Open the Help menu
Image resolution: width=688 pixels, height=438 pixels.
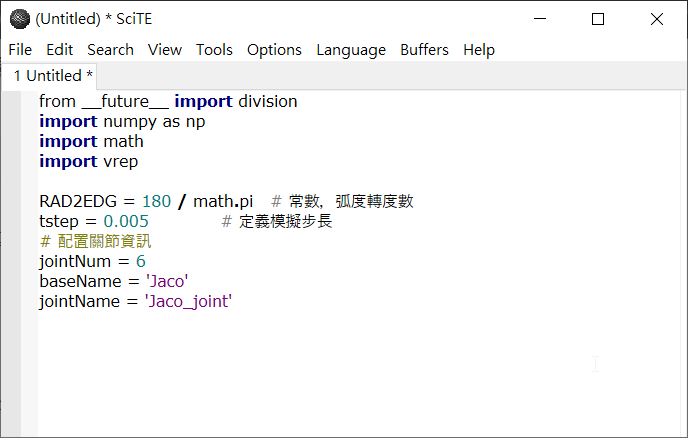pos(479,50)
